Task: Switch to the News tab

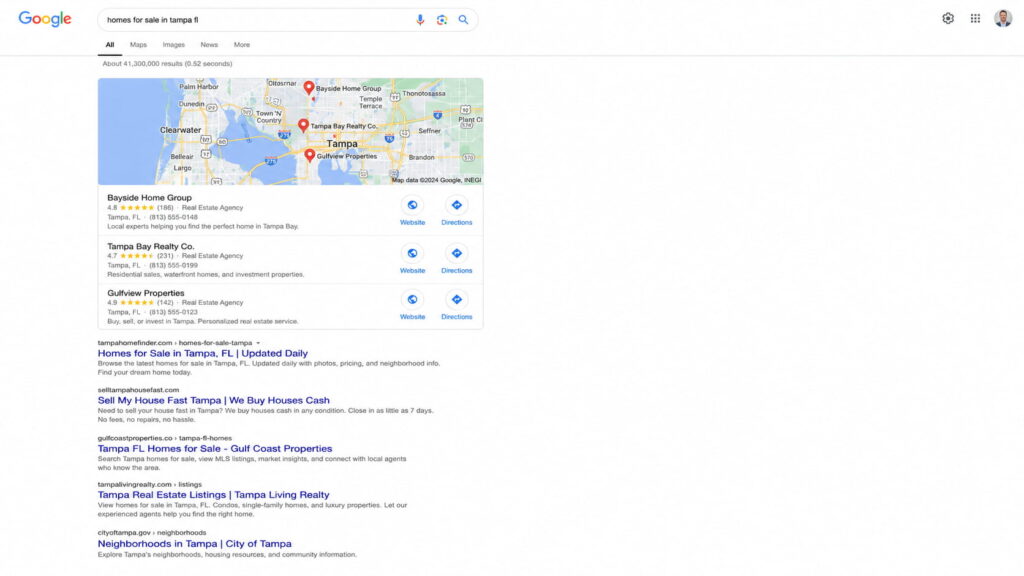Action: pos(209,45)
